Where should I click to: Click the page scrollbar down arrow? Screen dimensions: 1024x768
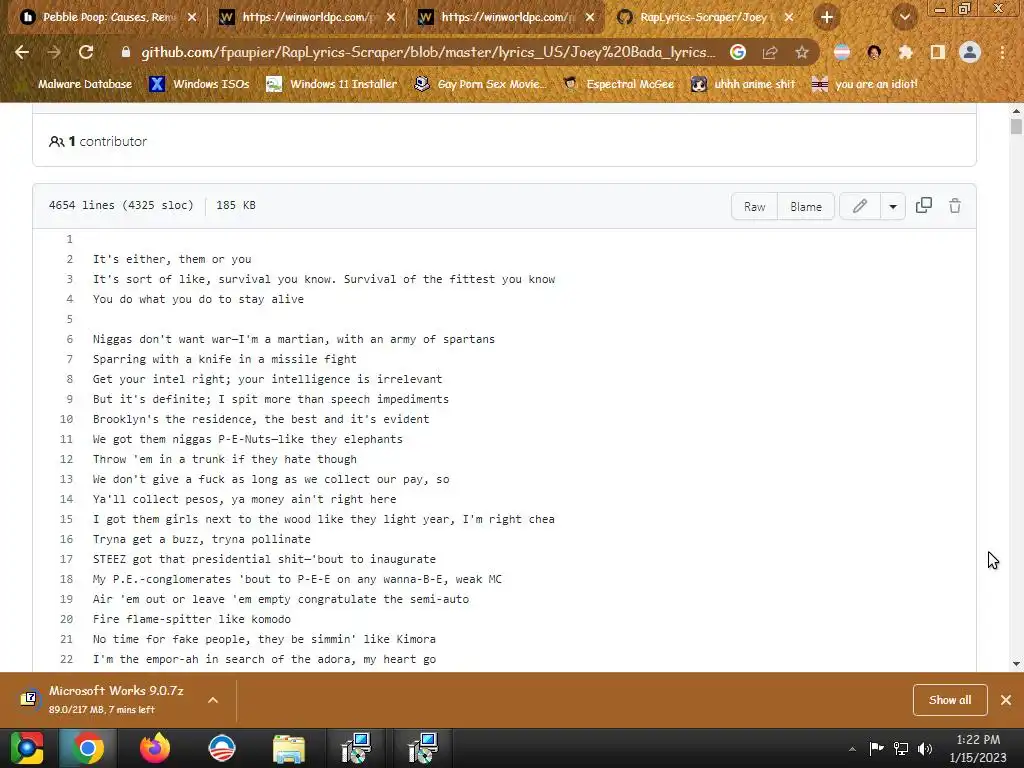pyautogui.click(x=1016, y=664)
